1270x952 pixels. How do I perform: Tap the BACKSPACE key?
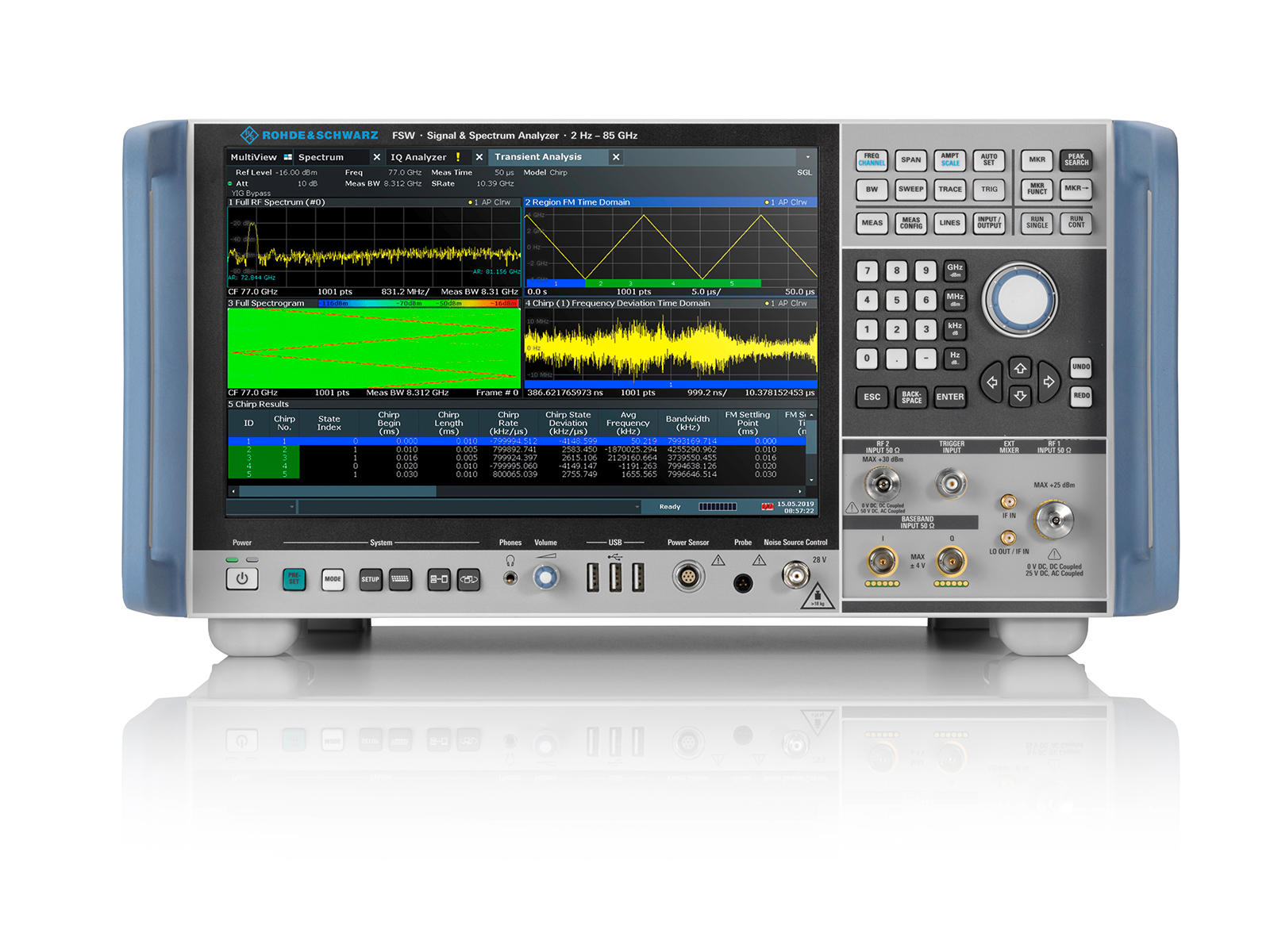click(911, 397)
